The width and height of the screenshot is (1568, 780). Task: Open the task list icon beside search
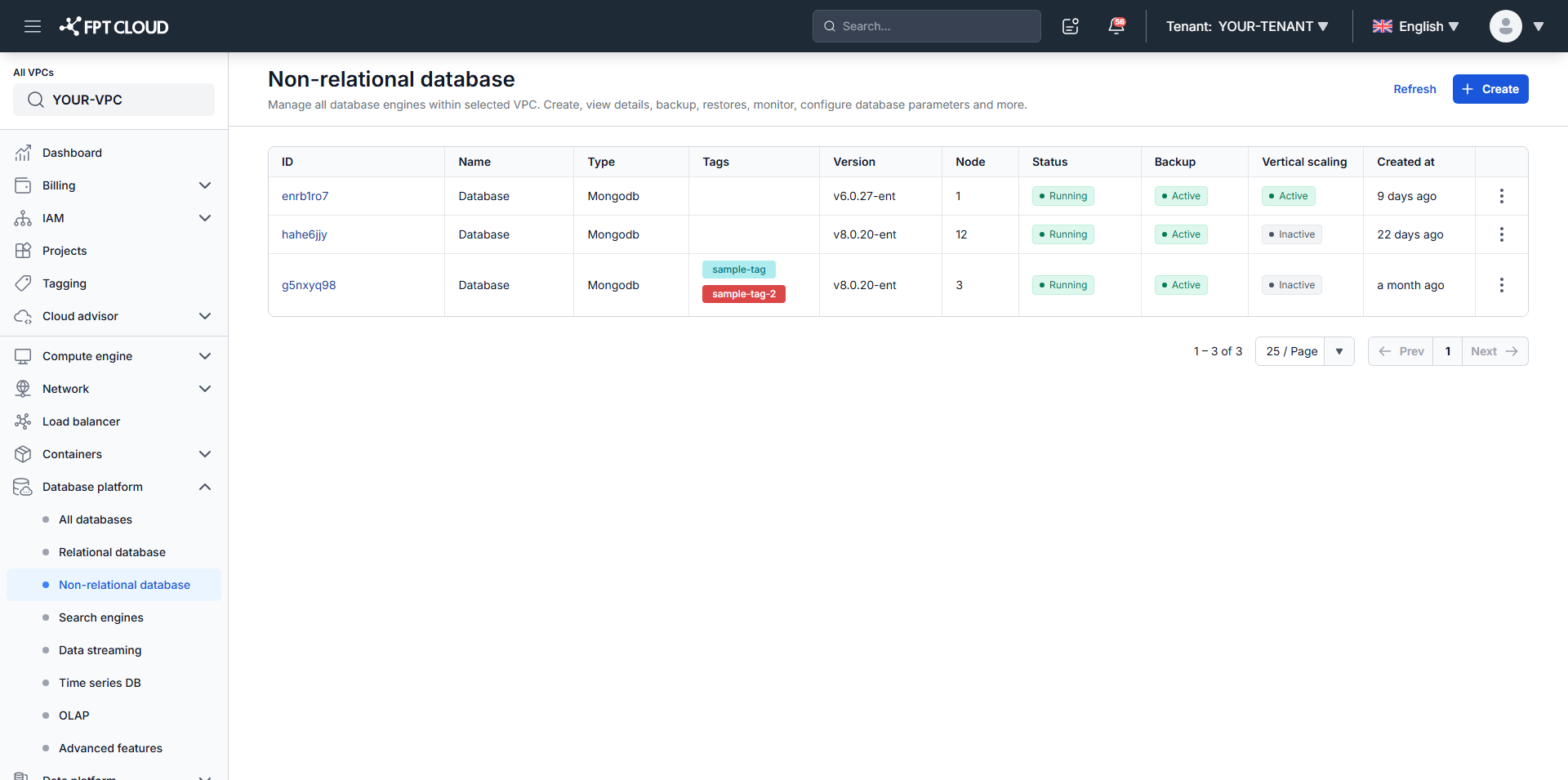1071,26
